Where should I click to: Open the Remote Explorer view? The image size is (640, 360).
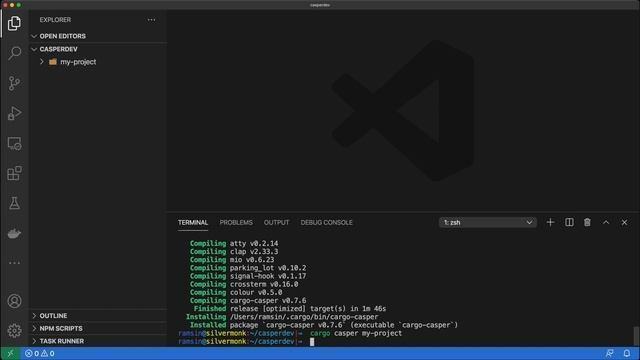(14, 144)
